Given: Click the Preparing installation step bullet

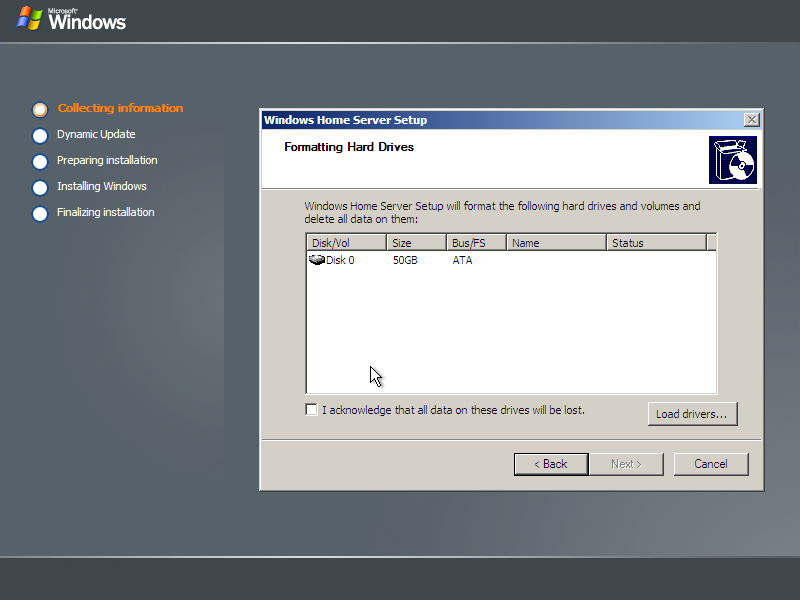Looking at the screenshot, I should [40, 161].
